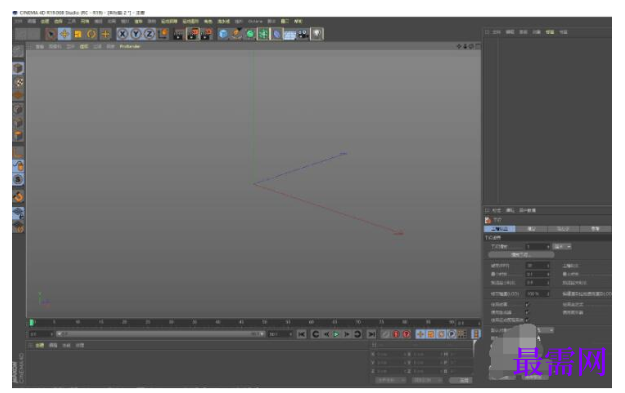
Task: Open the 帮助 menu at menu bar end
Action: coord(298,21)
